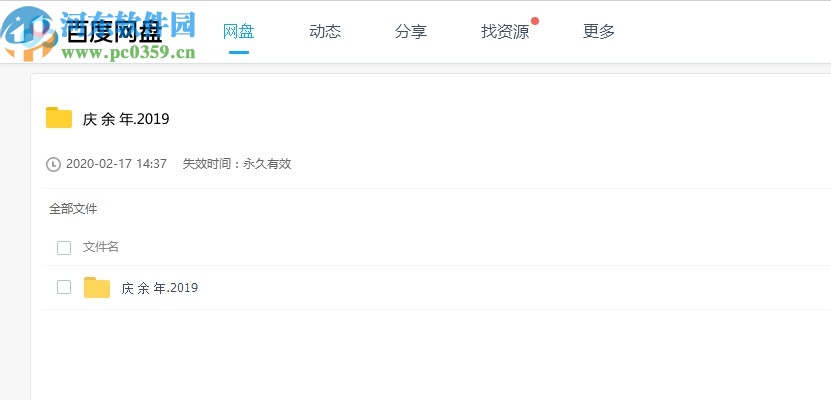Sort by the 文件名 column header
This screenshot has height=400, width=831.
click(x=100, y=247)
